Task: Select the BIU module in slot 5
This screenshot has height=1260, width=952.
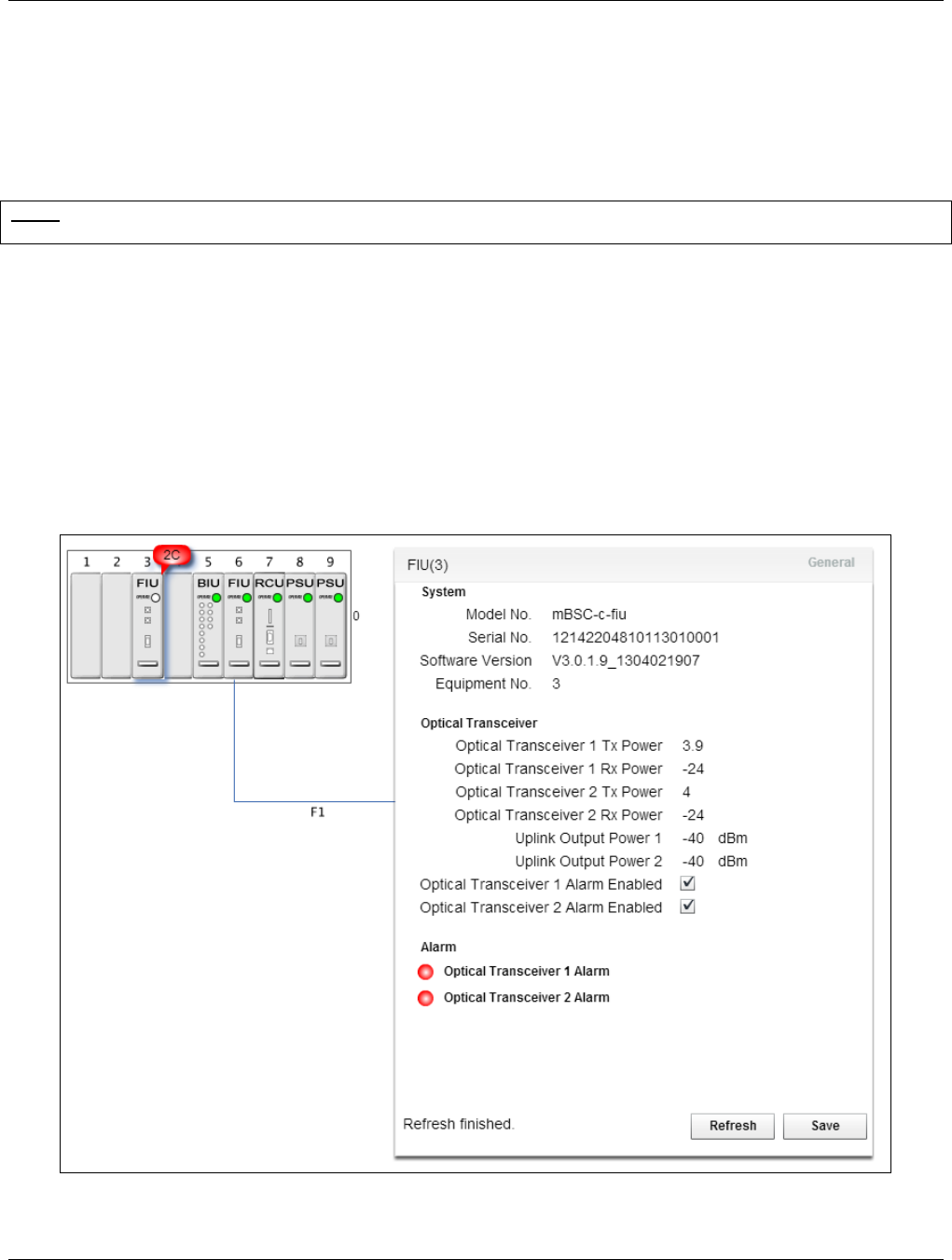Action: [x=208, y=626]
